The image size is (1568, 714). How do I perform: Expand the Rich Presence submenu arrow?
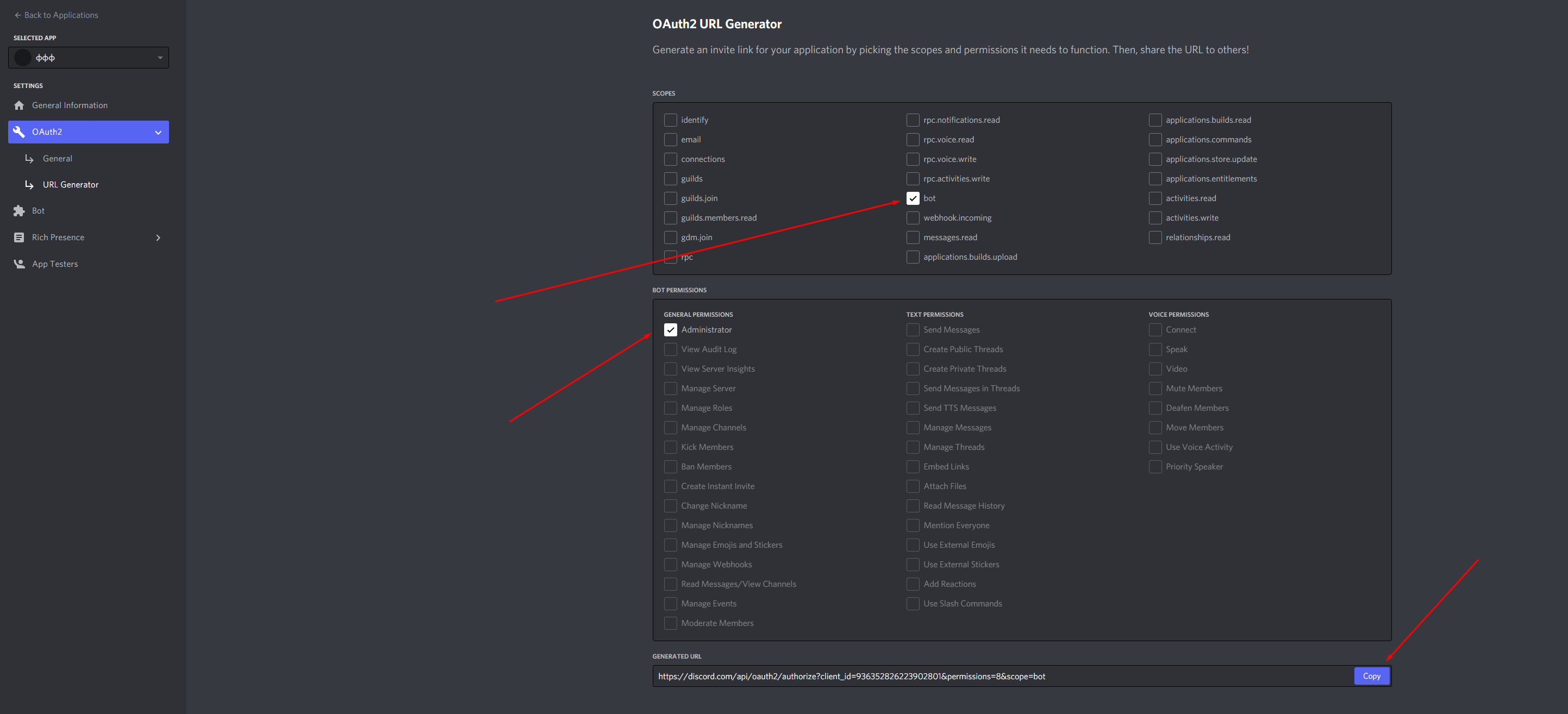tap(158, 237)
